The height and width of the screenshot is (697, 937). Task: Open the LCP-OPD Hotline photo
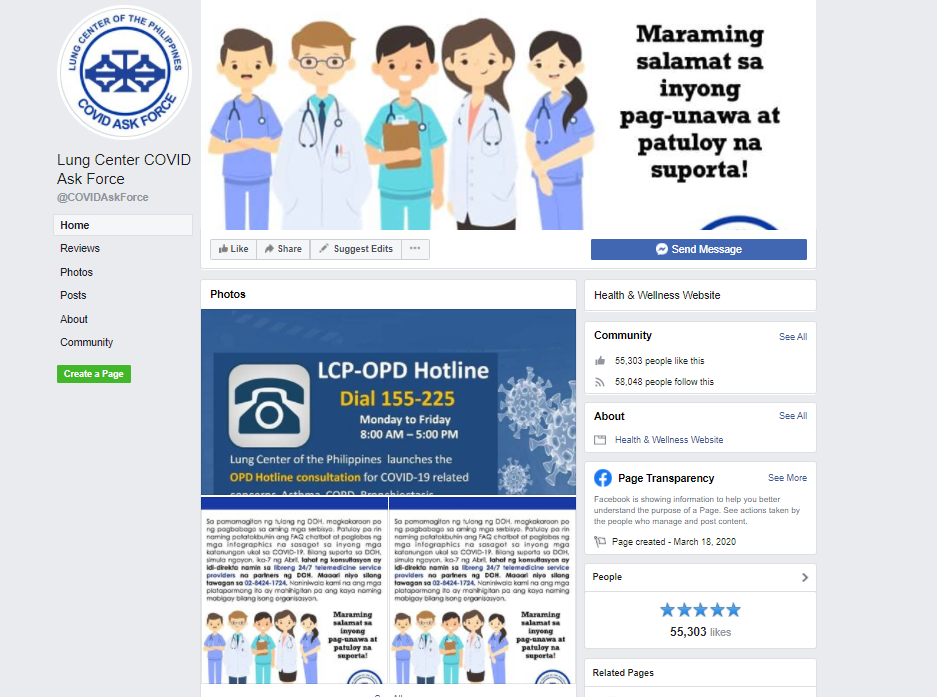388,402
